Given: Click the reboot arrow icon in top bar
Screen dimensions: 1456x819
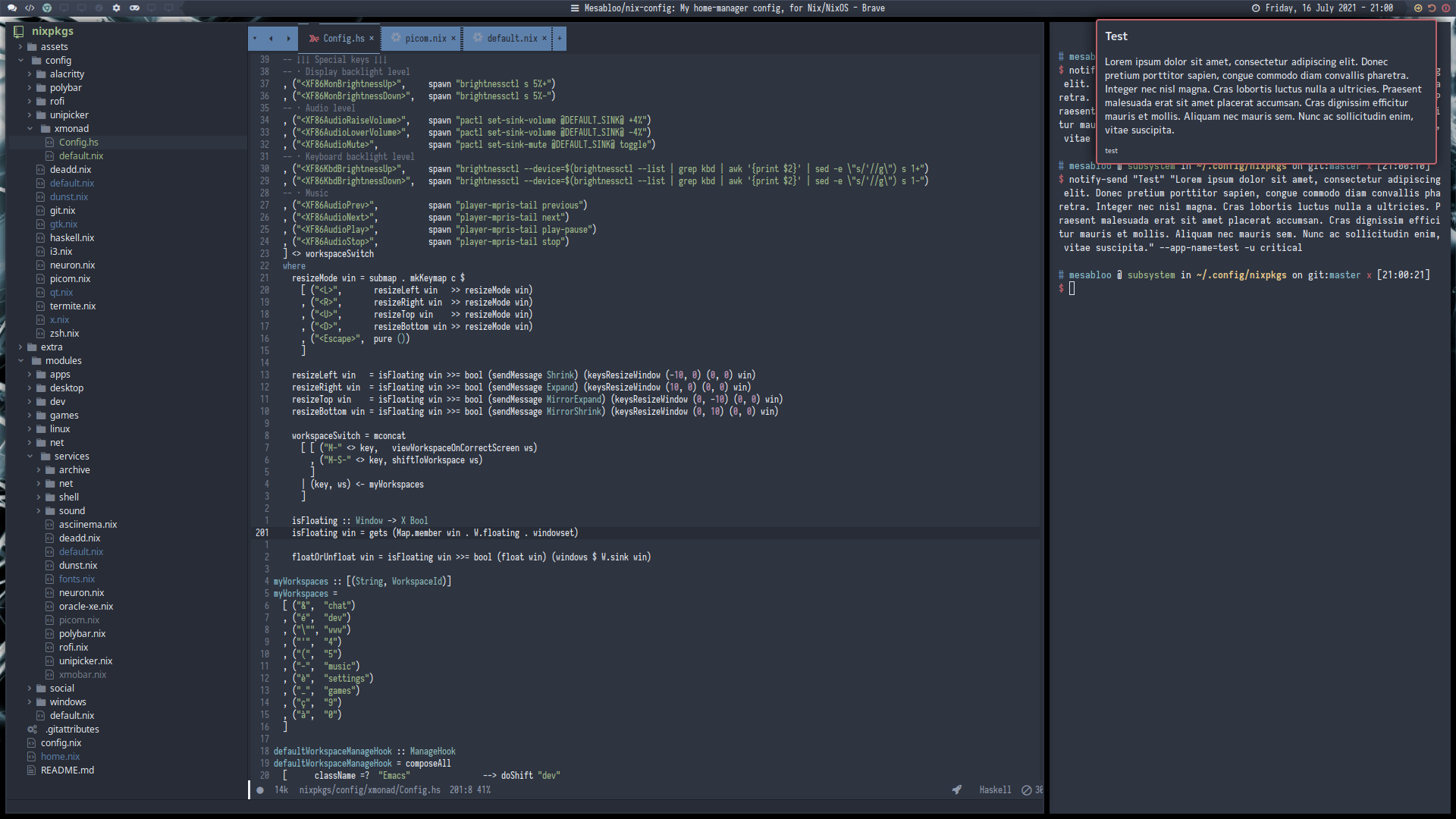Looking at the screenshot, I should [1432, 8].
